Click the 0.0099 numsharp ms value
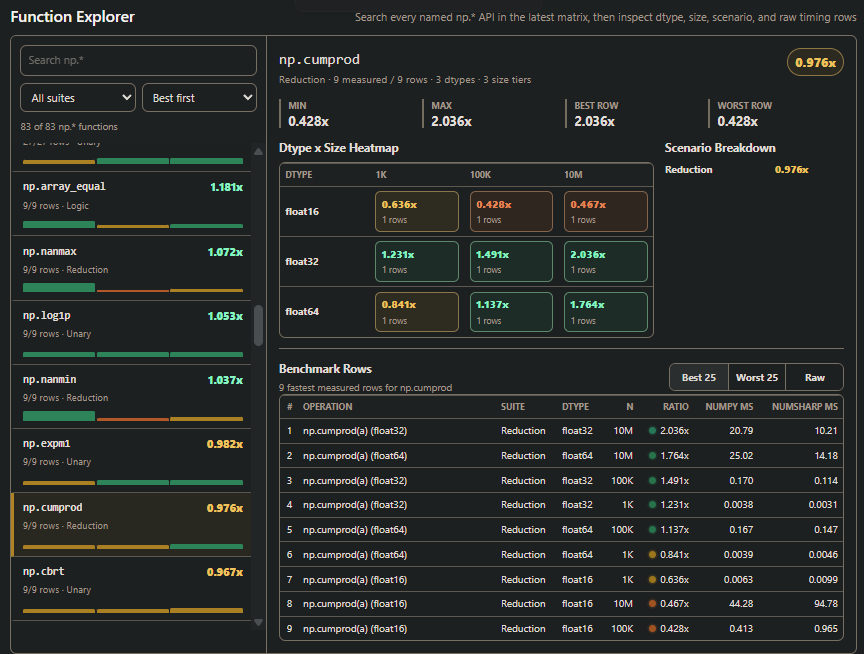 823,580
